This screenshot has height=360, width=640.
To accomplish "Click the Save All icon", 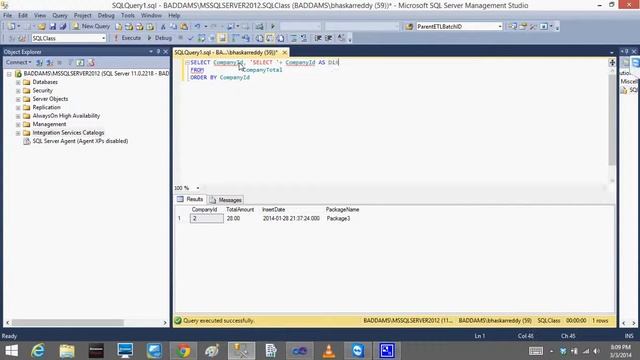I will pos(63,27).
